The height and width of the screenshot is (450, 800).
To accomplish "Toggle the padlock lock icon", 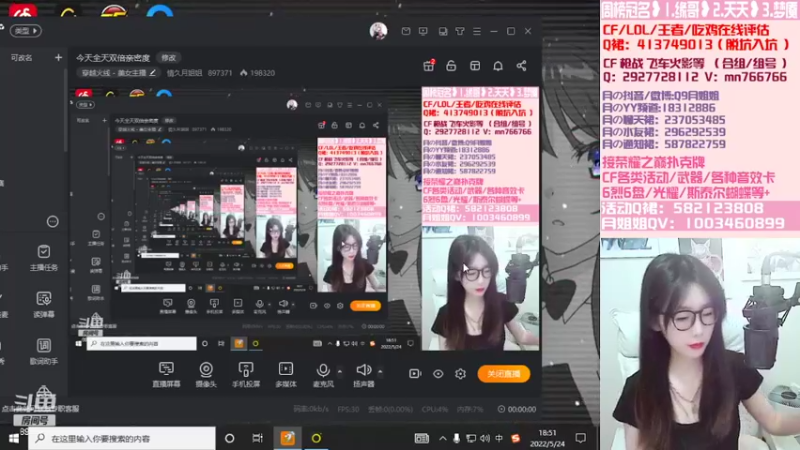I will pyautogui.click(x=451, y=66).
